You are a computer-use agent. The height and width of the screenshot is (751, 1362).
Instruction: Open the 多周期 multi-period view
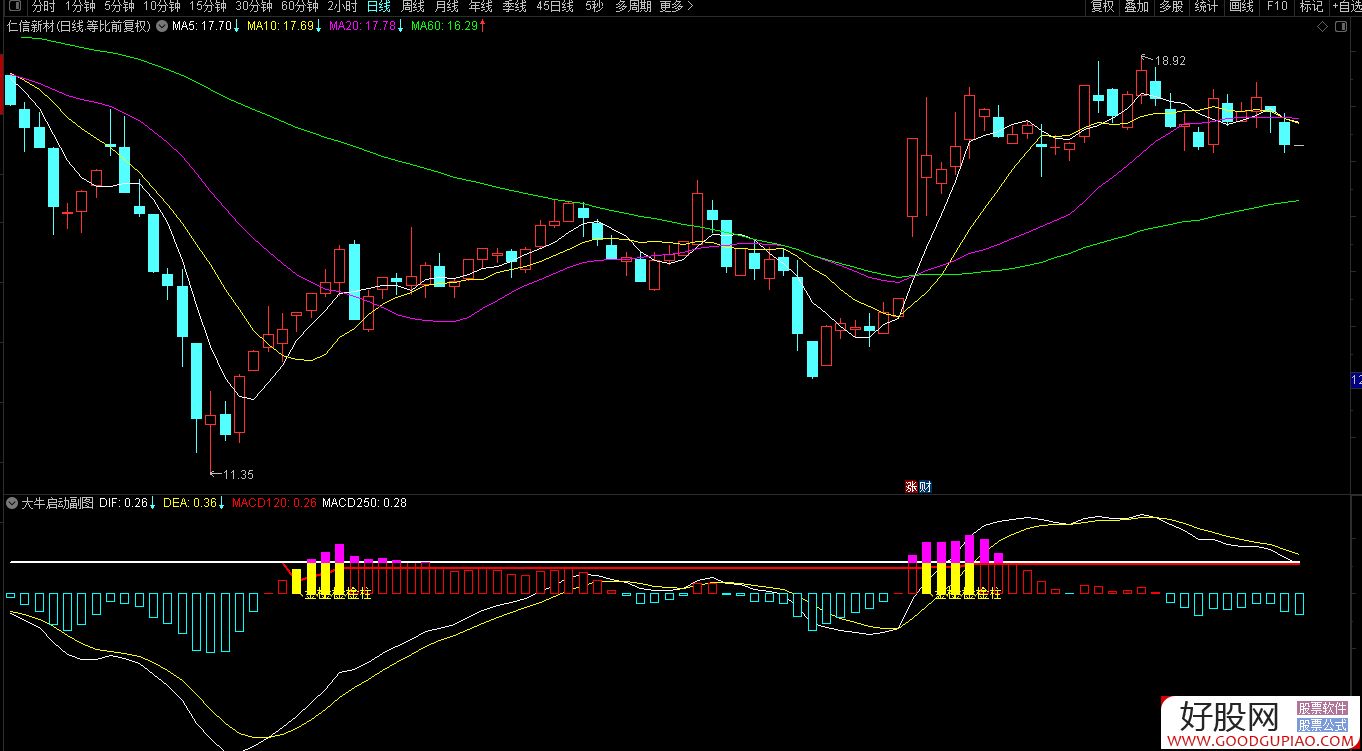click(x=633, y=7)
